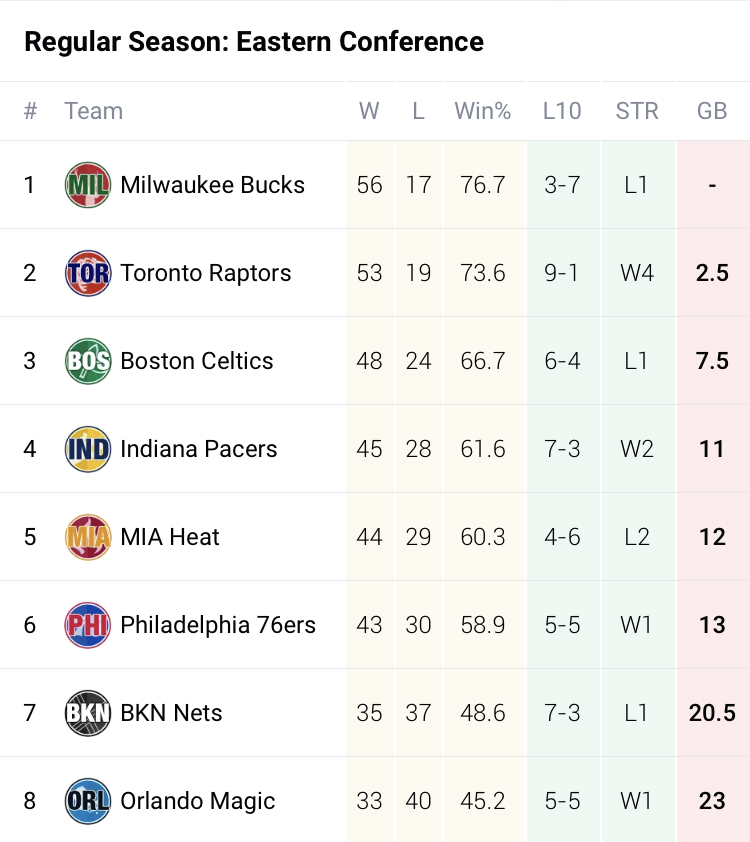
Task: Click the Regular Season: Eastern Conference heading
Action: click(x=254, y=42)
